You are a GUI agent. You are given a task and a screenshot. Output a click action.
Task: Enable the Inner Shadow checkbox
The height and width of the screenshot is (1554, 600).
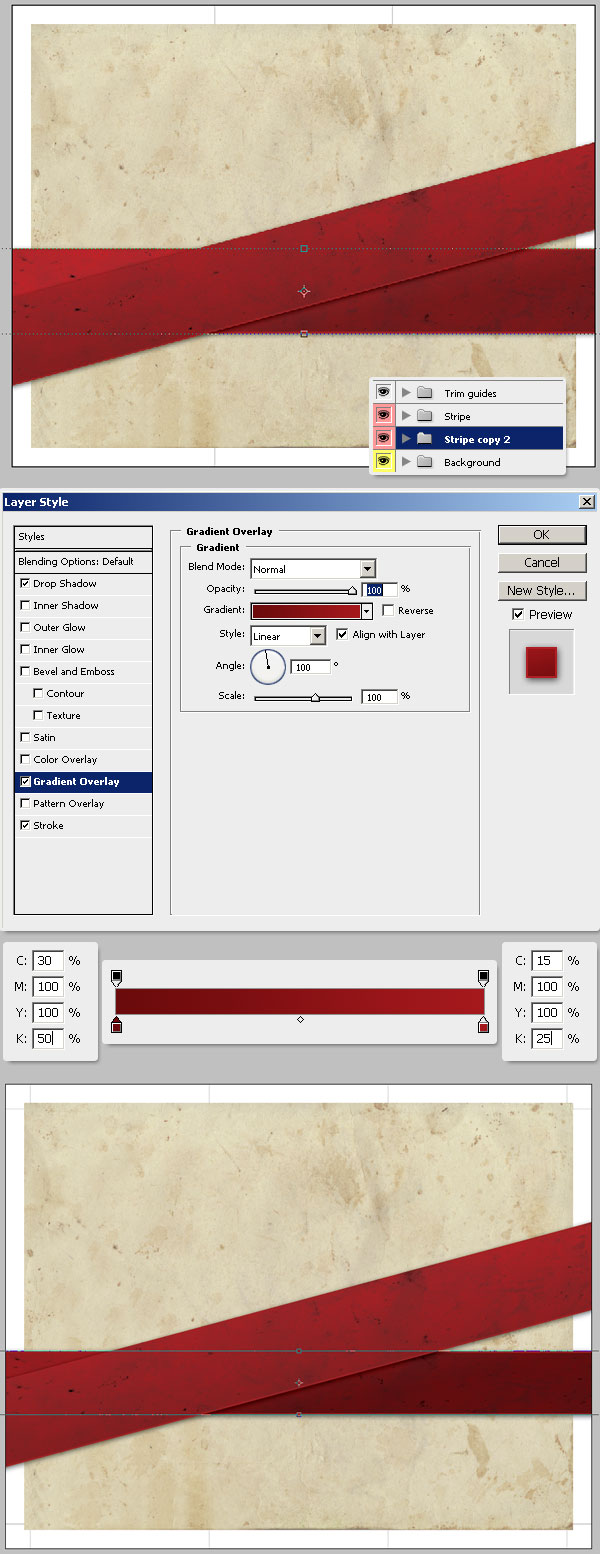[x=25, y=605]
